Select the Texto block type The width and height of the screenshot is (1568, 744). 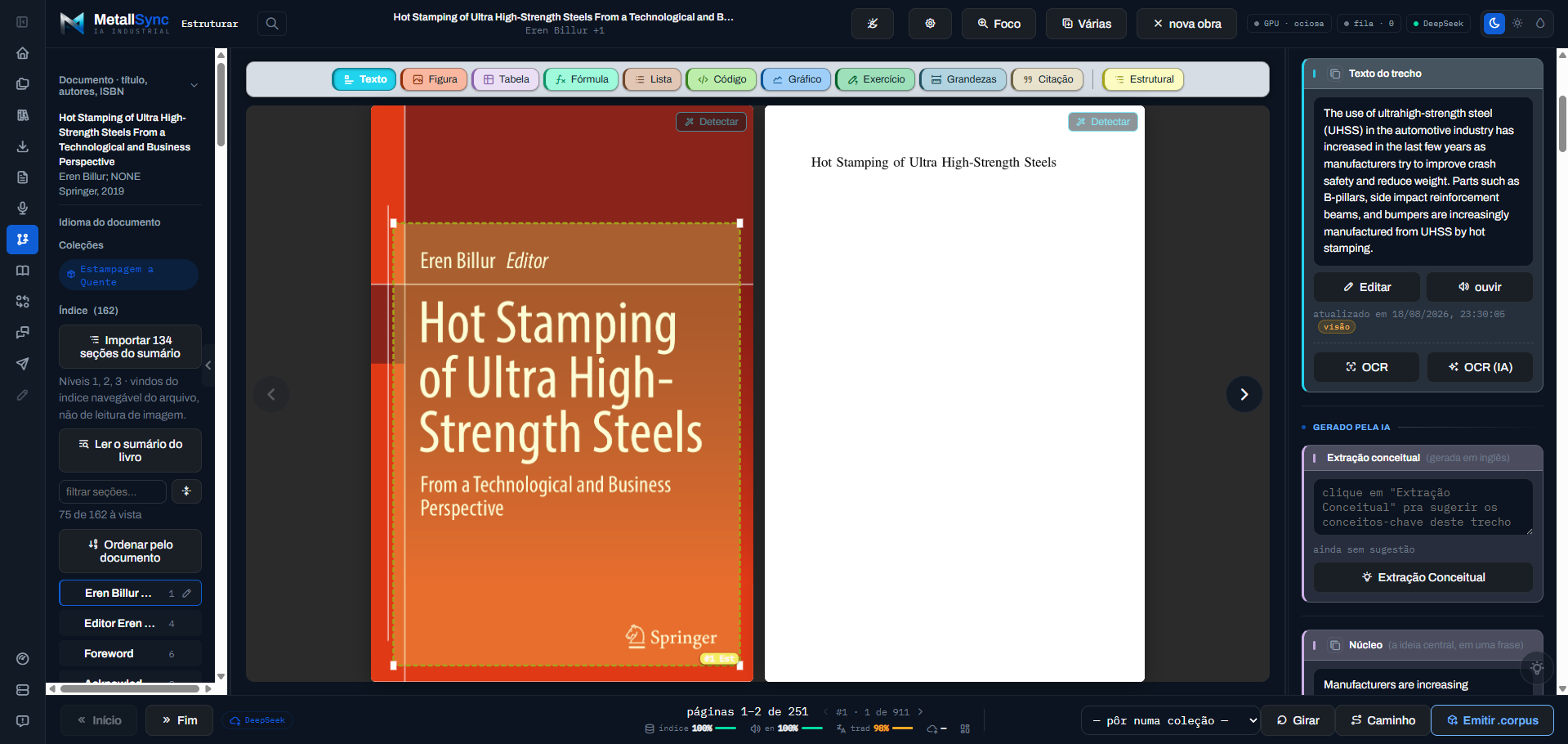[x=364, y=79]
